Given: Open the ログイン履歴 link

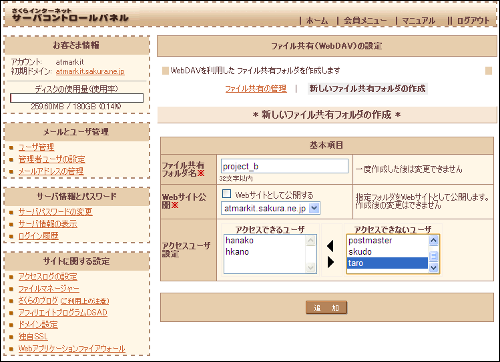Looking at the screenshot, I should point(39,236).
